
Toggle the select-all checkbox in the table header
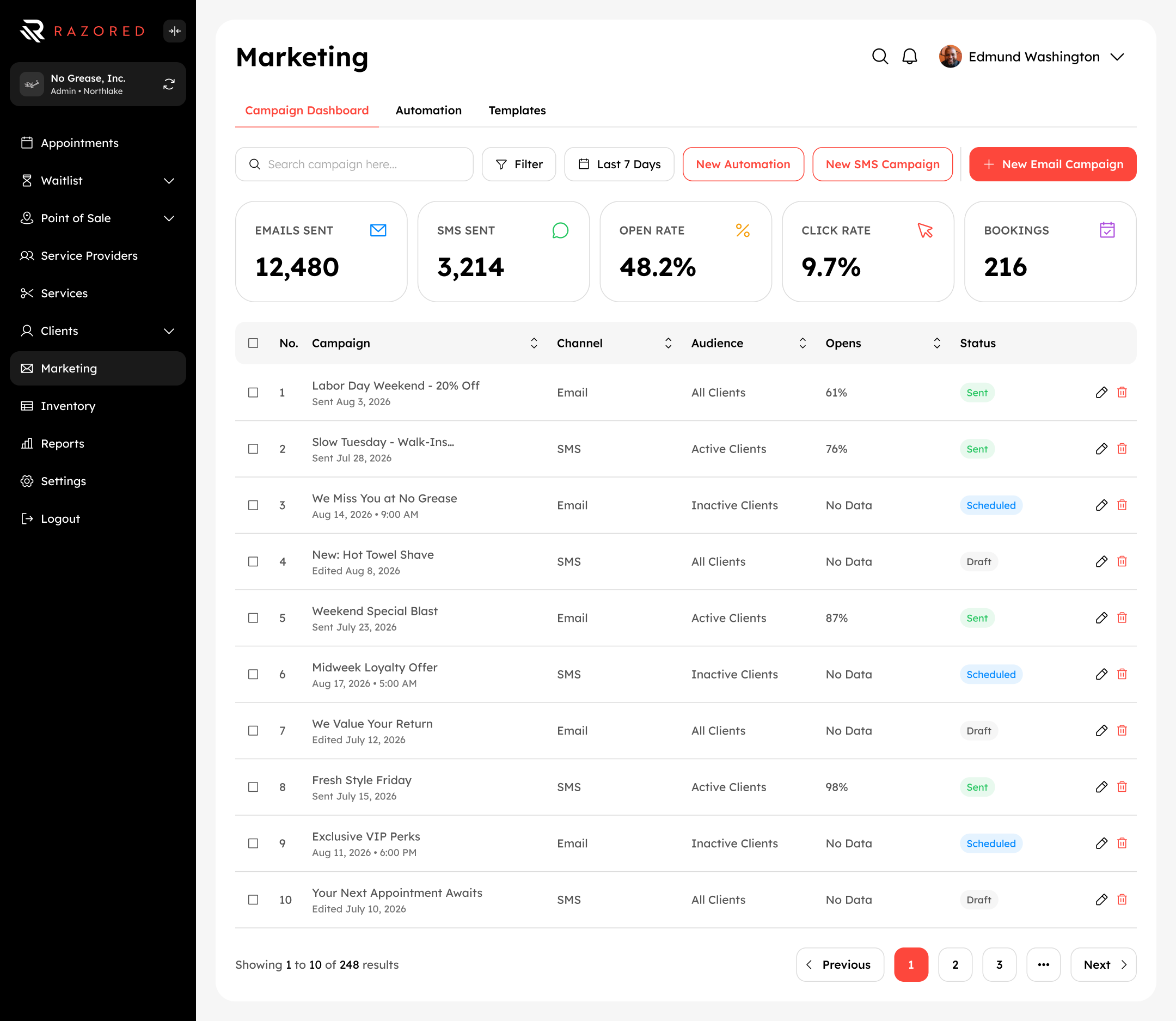point(253,343)
